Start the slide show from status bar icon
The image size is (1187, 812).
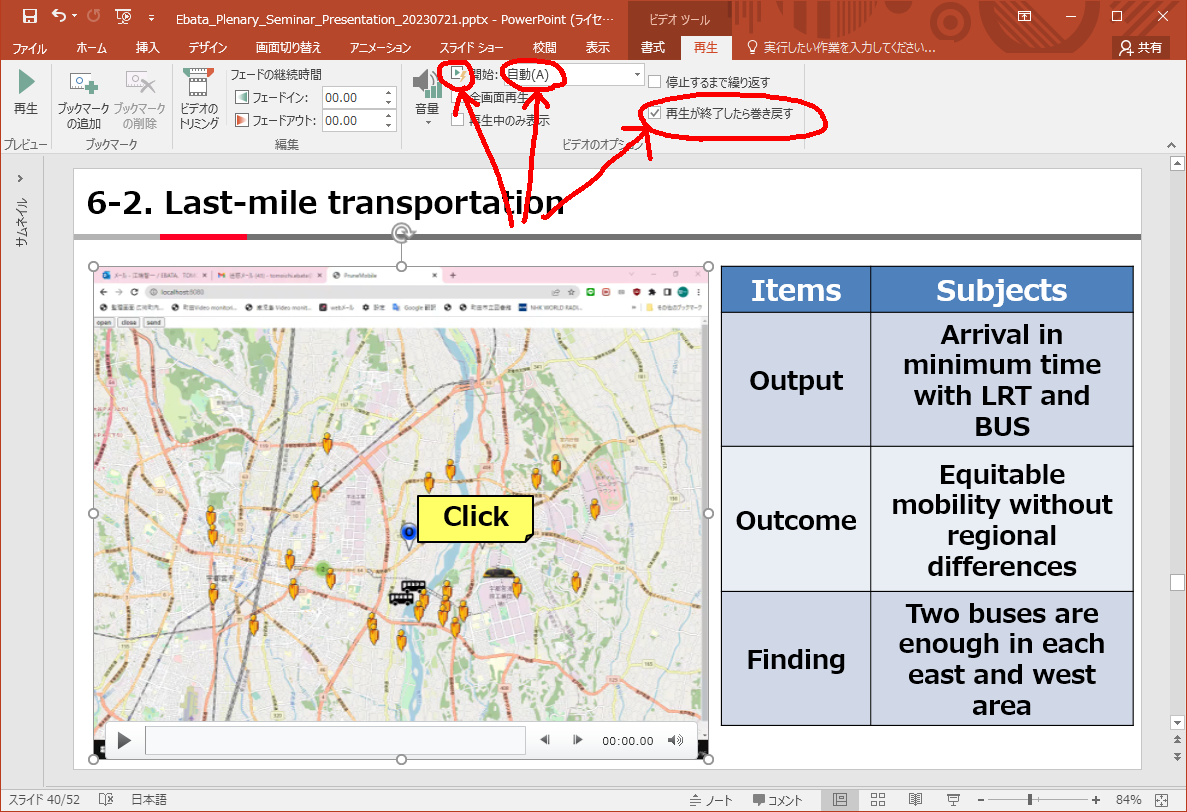click(x=953, y=800)
